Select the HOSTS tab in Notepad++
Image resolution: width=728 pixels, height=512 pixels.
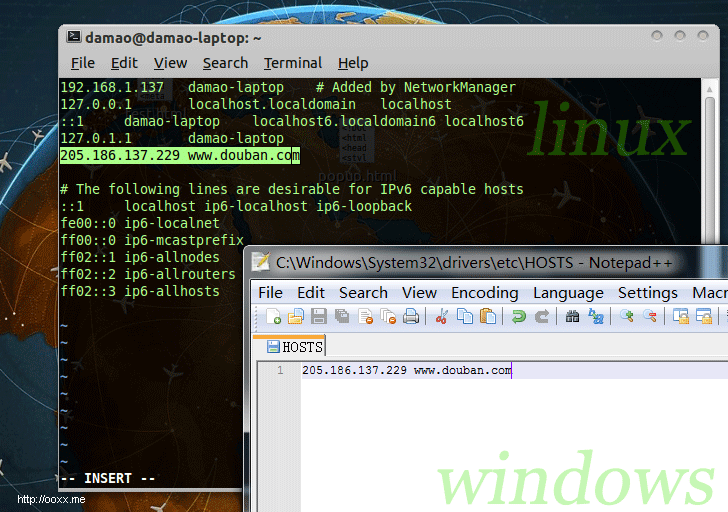click(x=295, y=347)
